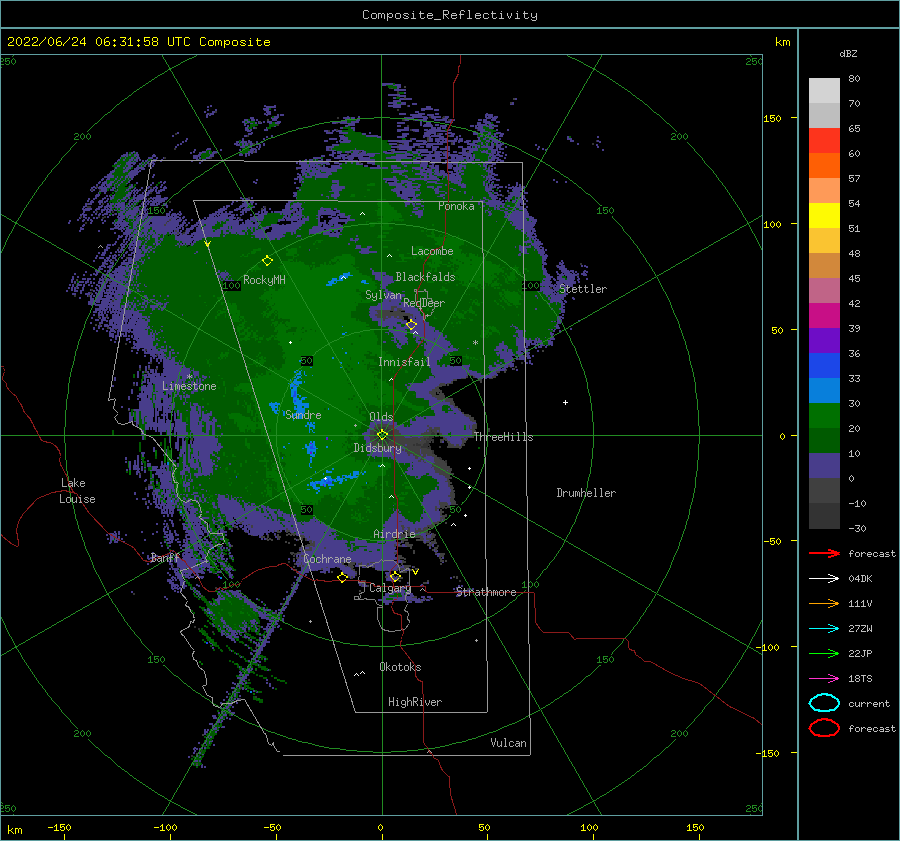
Task: Click the Innisfail city label
Action: coord(404,362)
